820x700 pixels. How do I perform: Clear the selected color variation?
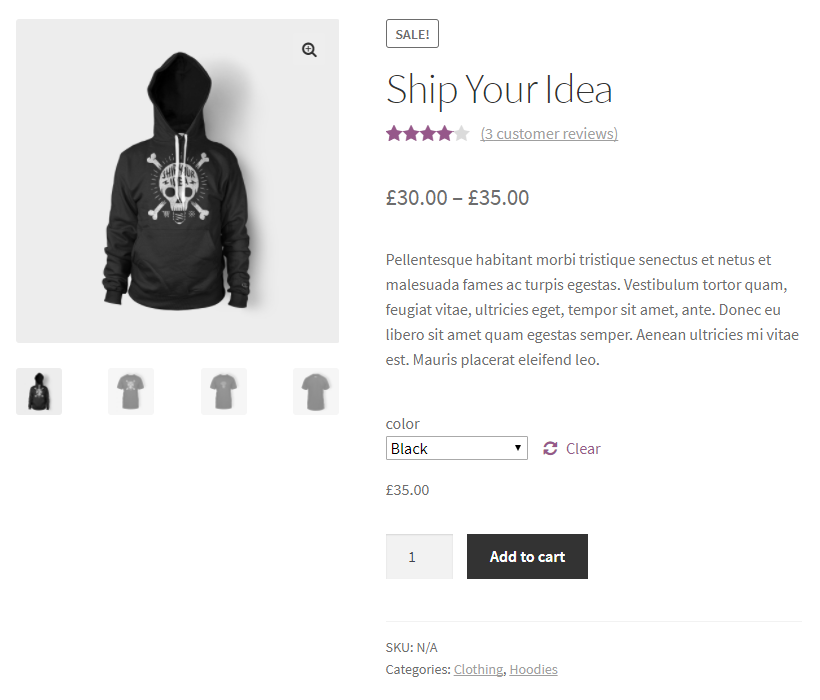pyautogui.click(x=583, y=449)
